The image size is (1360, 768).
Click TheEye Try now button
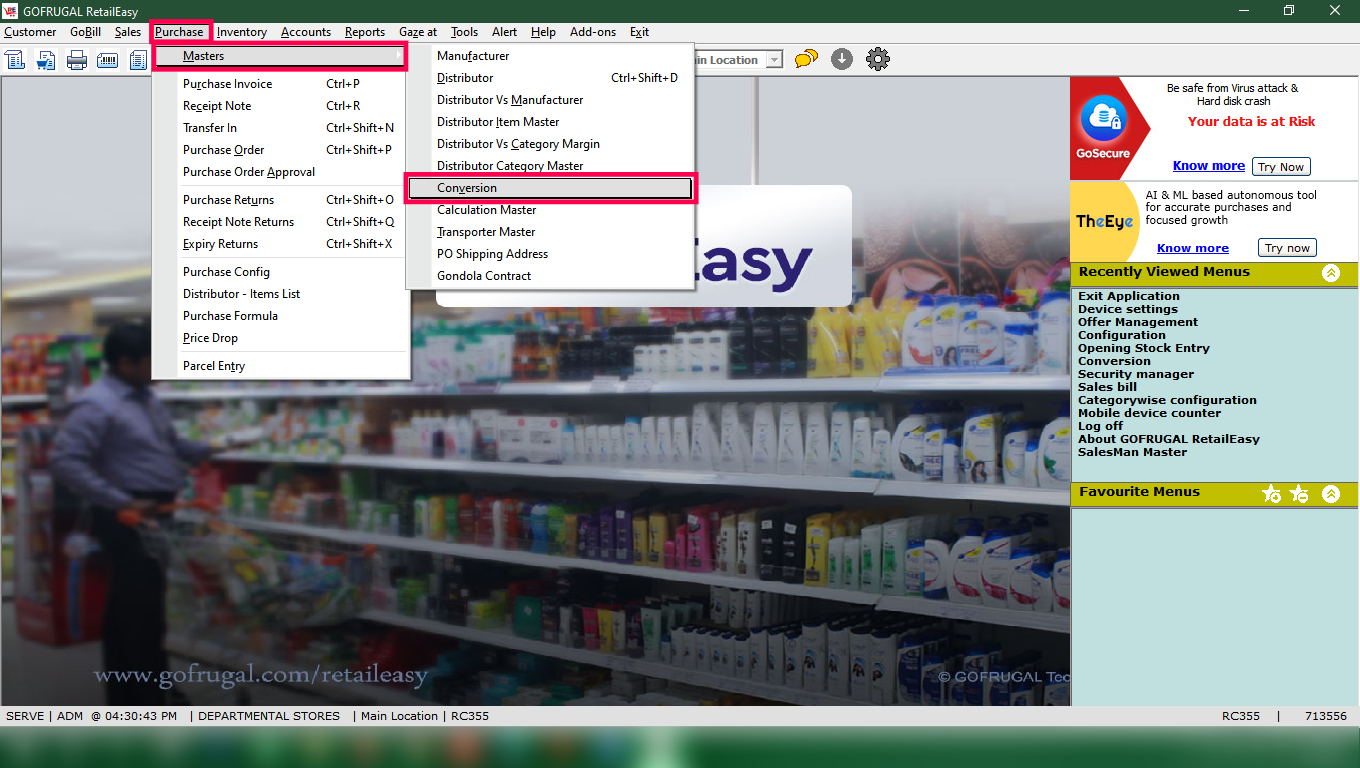[1287, 248]
